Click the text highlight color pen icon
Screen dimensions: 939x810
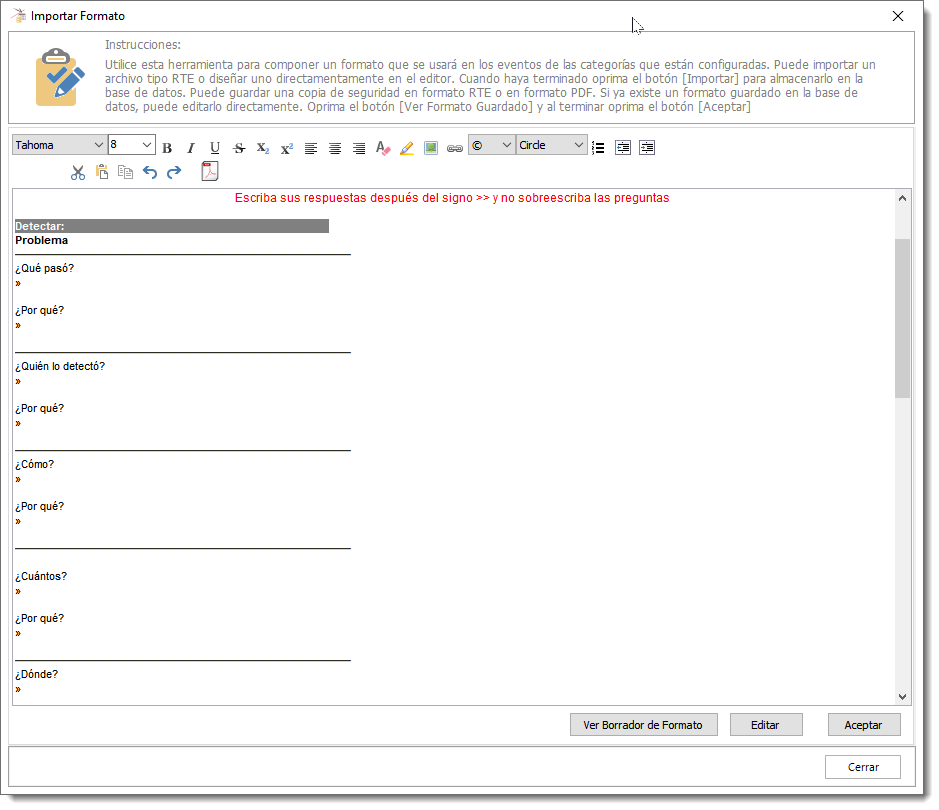tap(407, 148)
